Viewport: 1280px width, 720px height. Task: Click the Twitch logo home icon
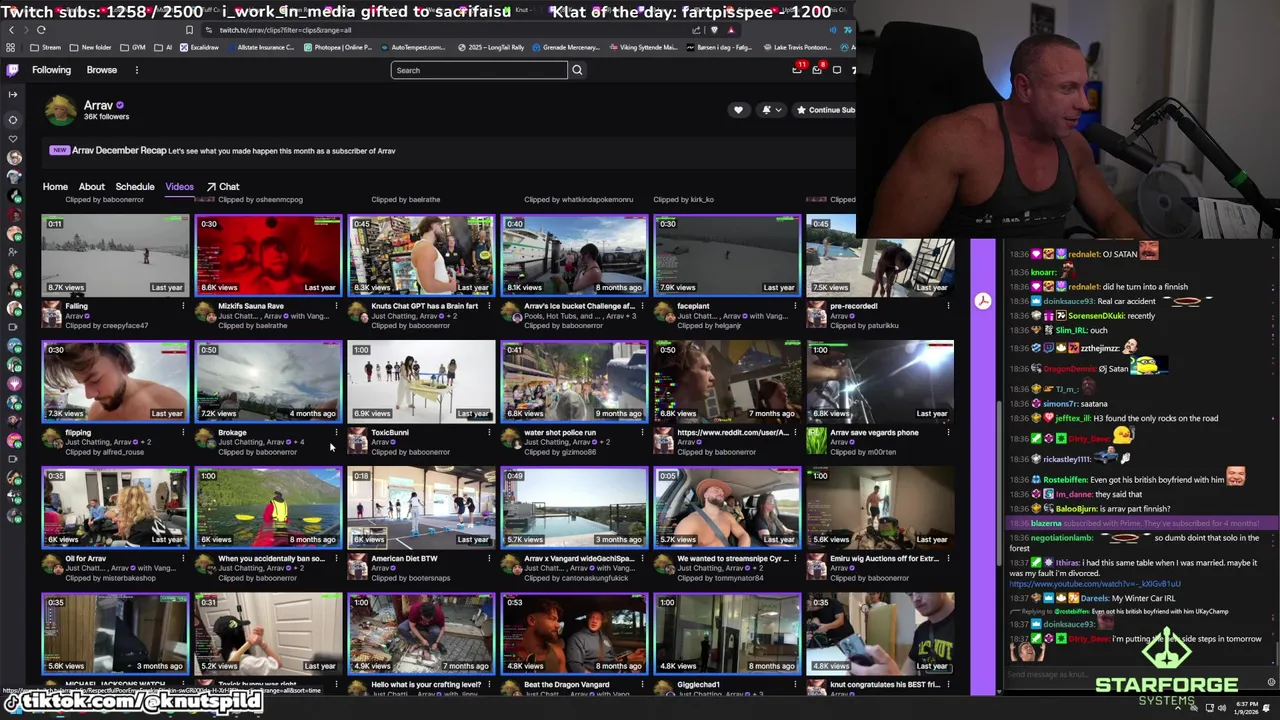click(x=12, y=70)
